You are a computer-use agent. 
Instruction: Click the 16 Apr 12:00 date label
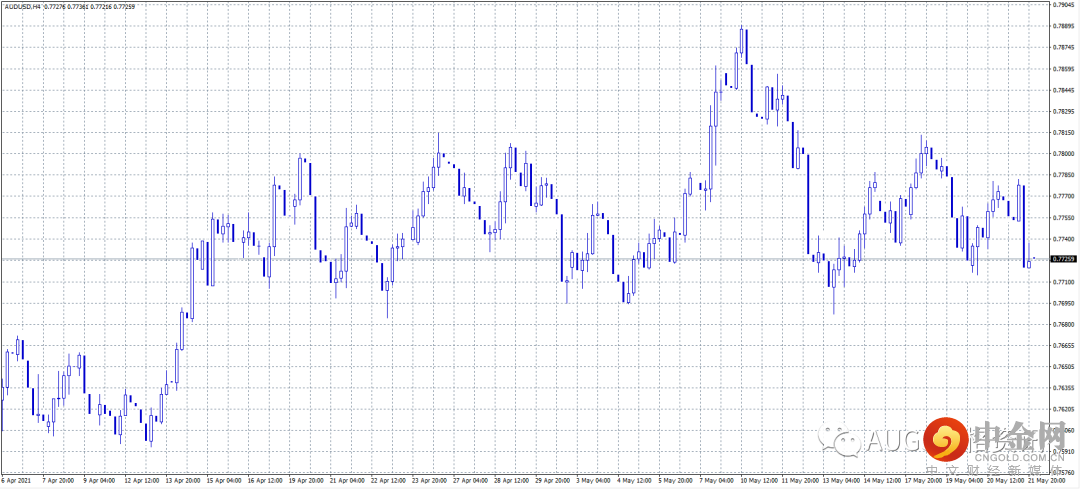tap(266, 479)
